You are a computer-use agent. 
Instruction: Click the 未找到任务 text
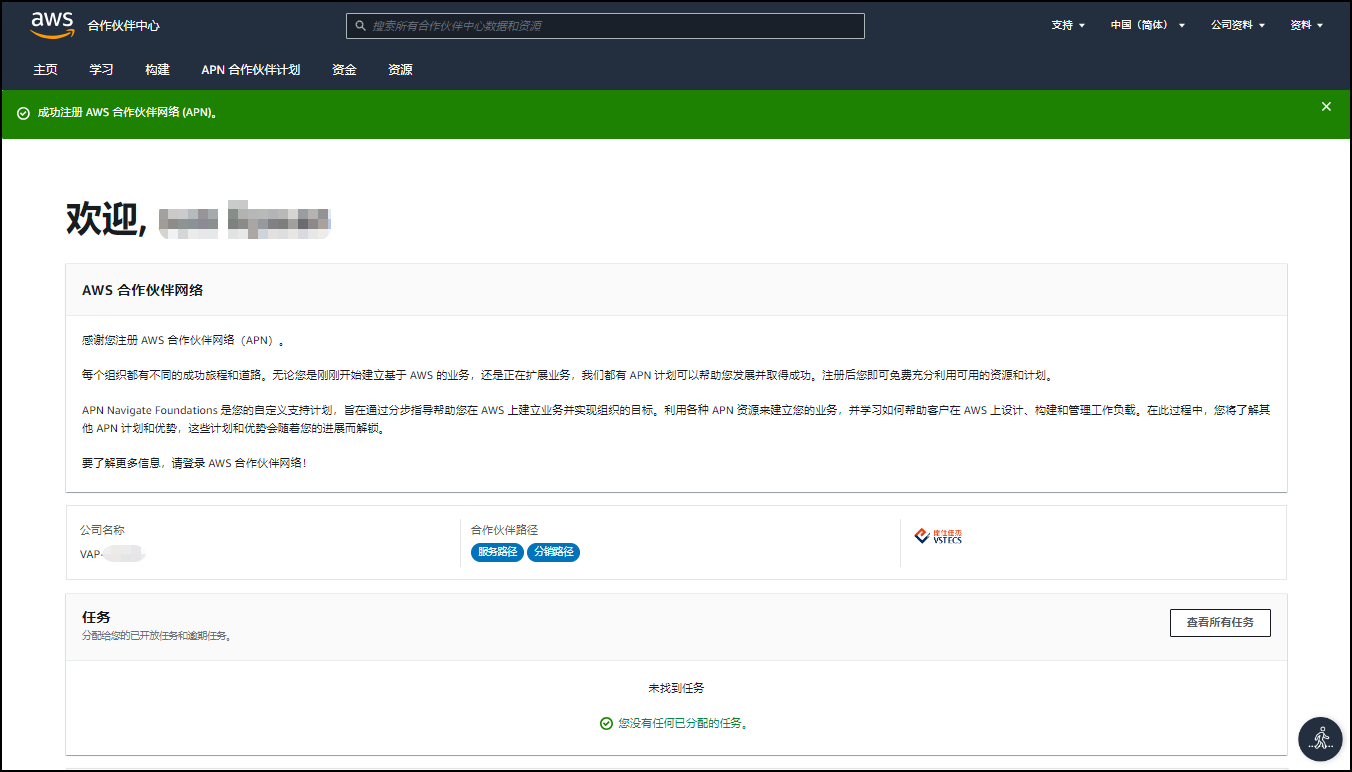pyautogui.click(x=676, y=688)
